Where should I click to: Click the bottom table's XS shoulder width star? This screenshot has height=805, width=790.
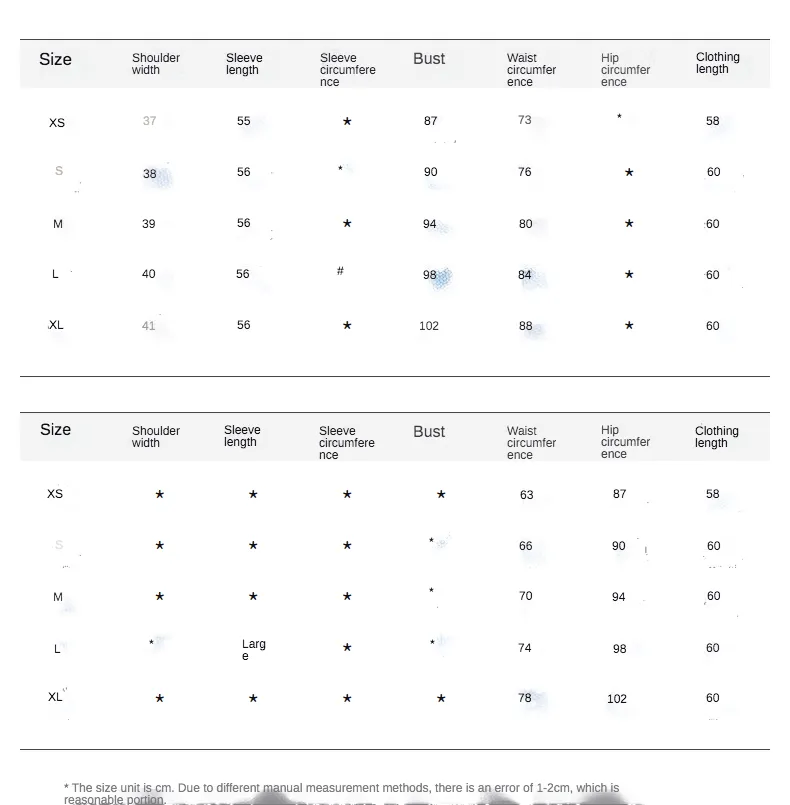point(159,494)
